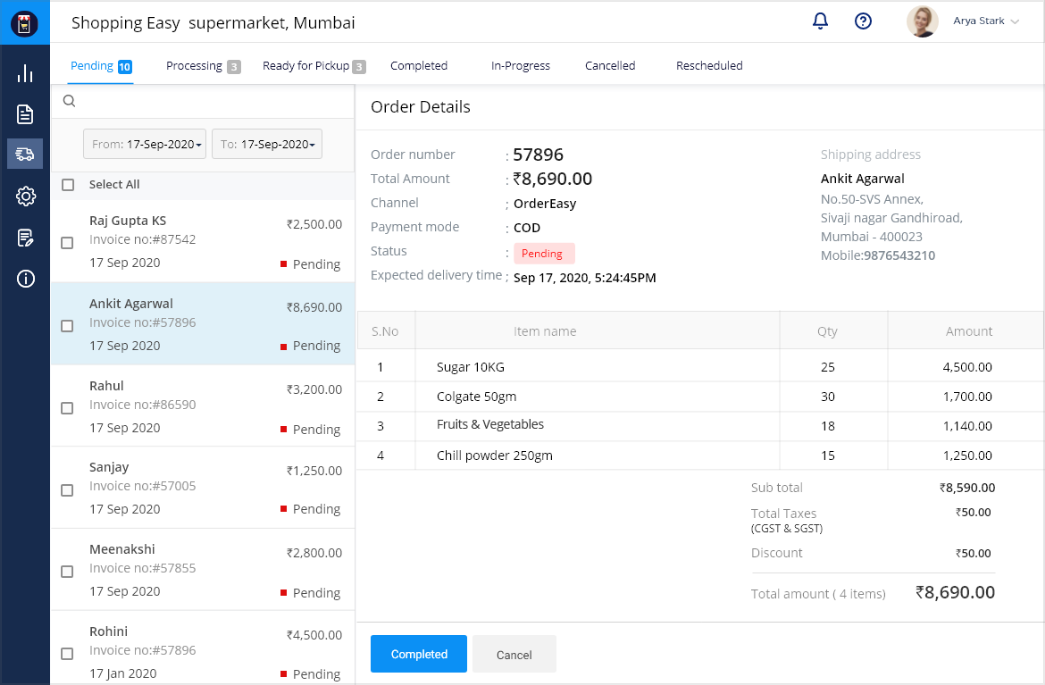Open help using the question mark icon
Viewport: 1045px width, 685px height.
[x=862, y=21]
